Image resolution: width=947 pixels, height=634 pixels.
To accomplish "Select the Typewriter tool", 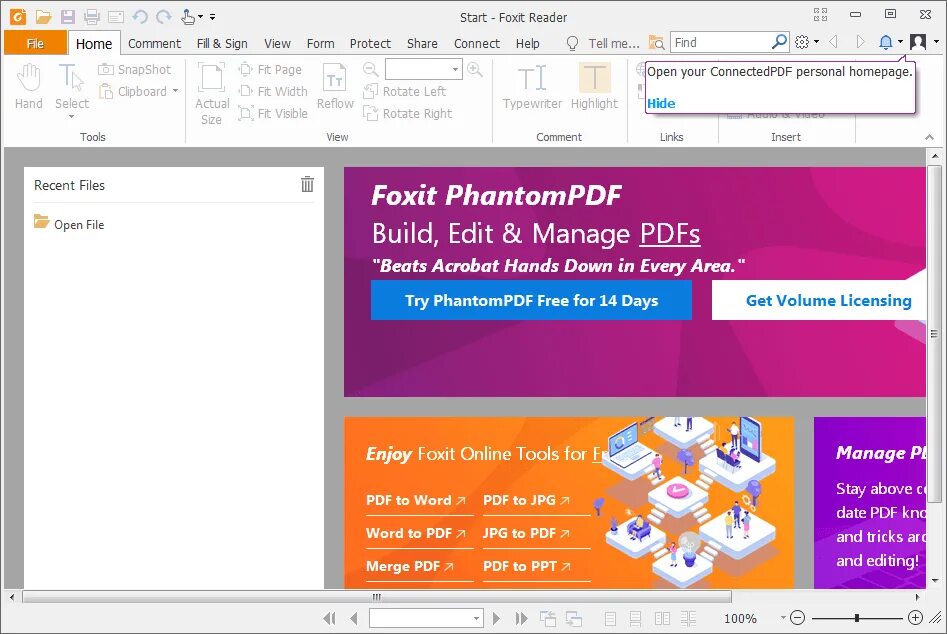I will (x=532, y=86).
